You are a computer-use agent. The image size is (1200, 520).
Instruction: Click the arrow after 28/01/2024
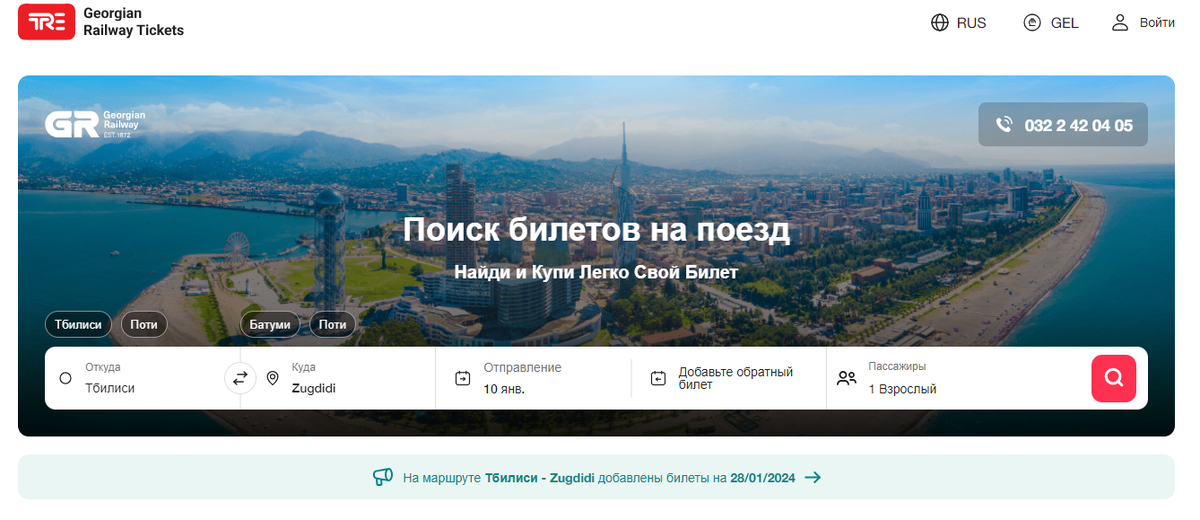pyautogui.click(x=812, y=477)
